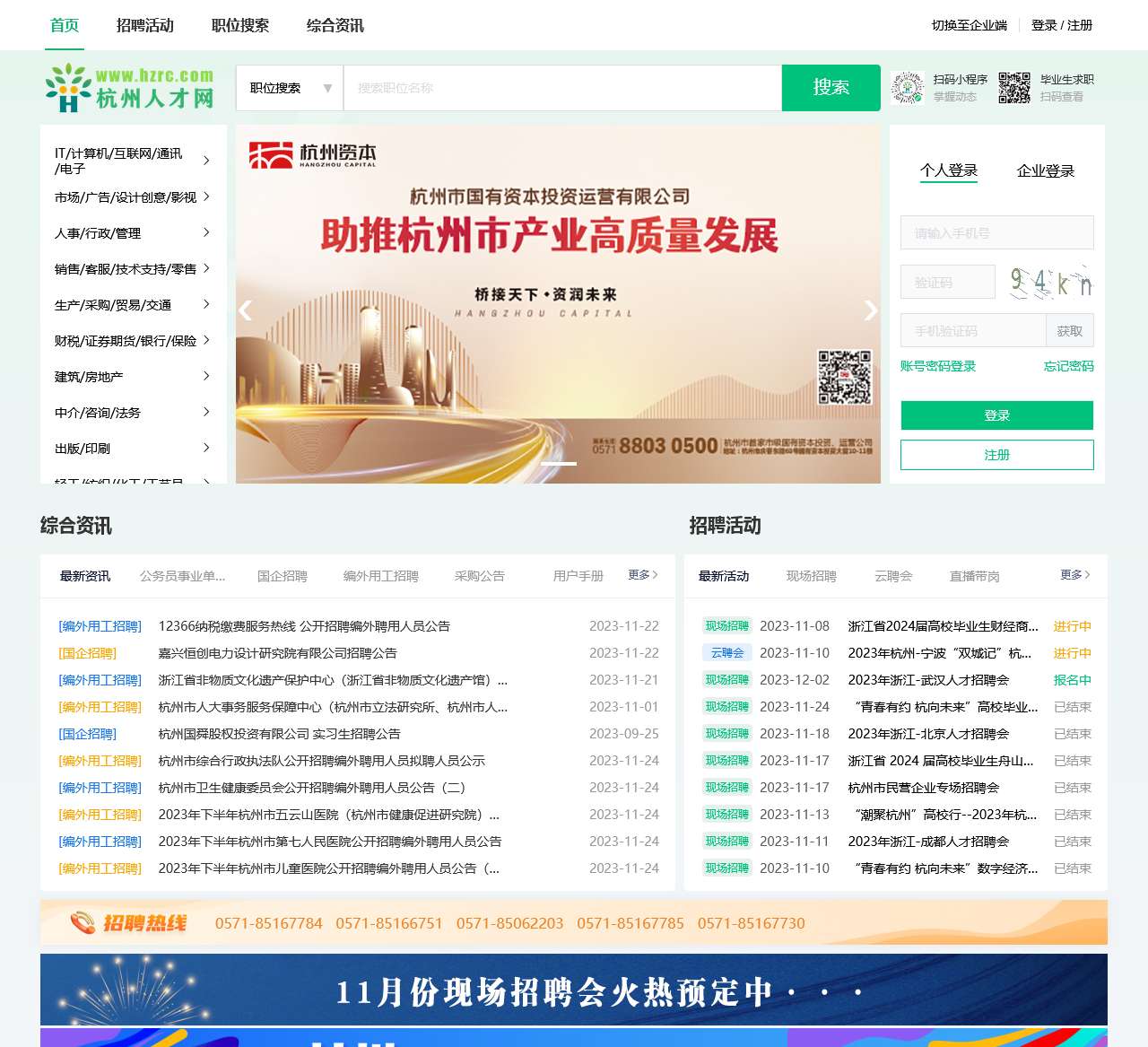Switch to the 企业登录 login tab
The height and width of the screenshot is (1047, 1148).
[1045, 170]
